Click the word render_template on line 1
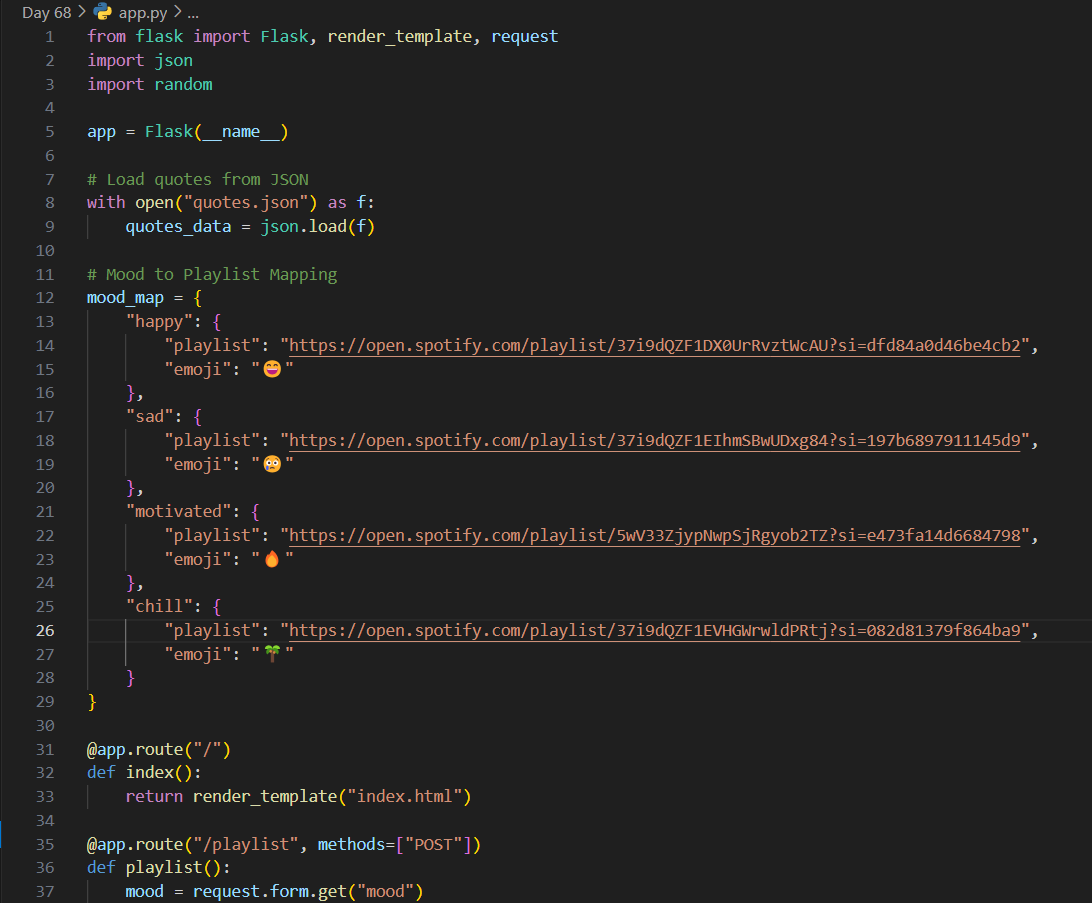Viewport: 1092px width, 903px height. point(400,36)
